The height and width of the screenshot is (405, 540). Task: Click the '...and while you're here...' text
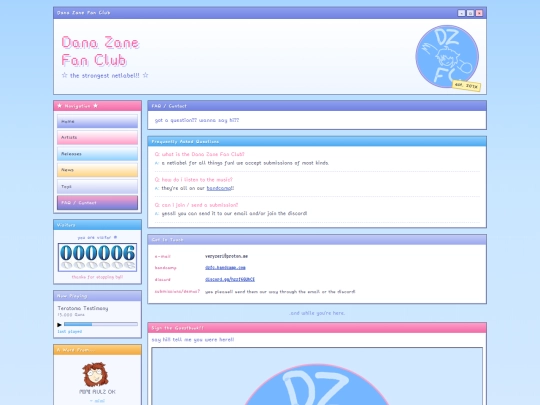(x=317, y=313)
